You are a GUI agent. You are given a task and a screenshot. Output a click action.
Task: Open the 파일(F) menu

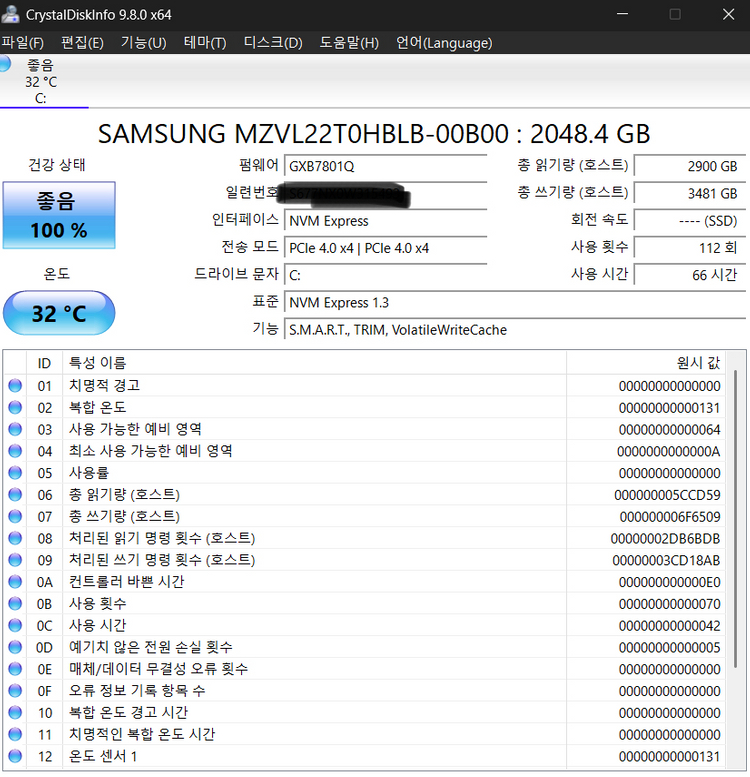pyautogui.click(x=22, y=43)
